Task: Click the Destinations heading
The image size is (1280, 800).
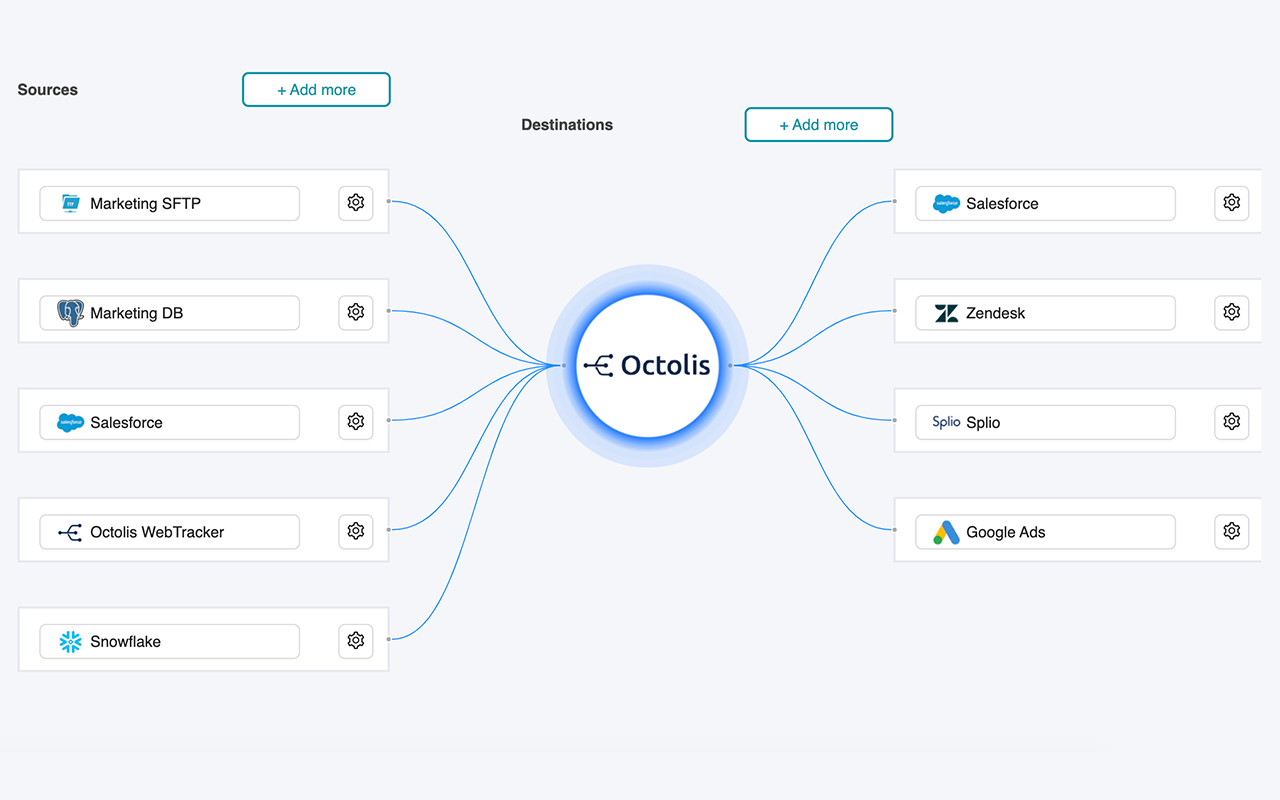Action: point(567,125)
